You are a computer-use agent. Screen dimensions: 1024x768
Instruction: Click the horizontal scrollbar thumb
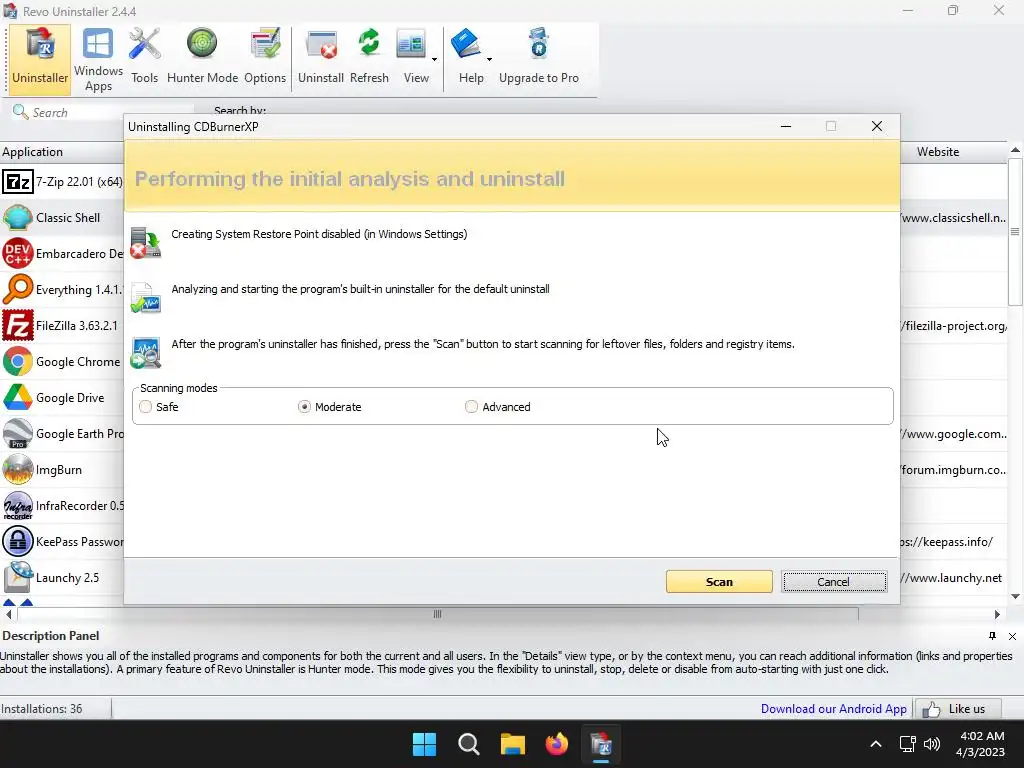click(438, 614)
